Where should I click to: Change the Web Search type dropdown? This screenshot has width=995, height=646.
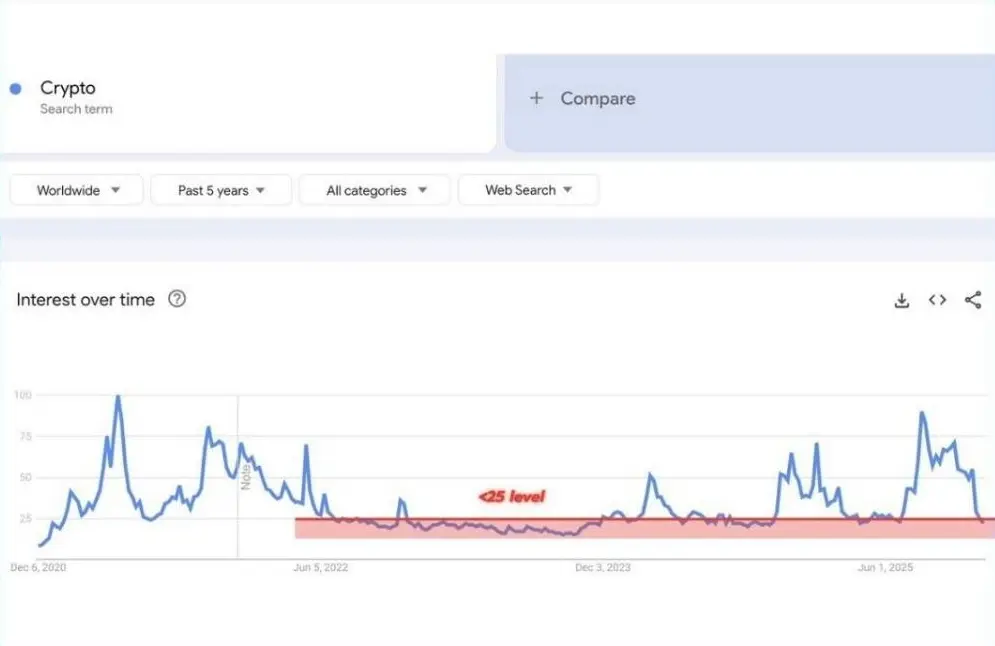tap(528, 190)
